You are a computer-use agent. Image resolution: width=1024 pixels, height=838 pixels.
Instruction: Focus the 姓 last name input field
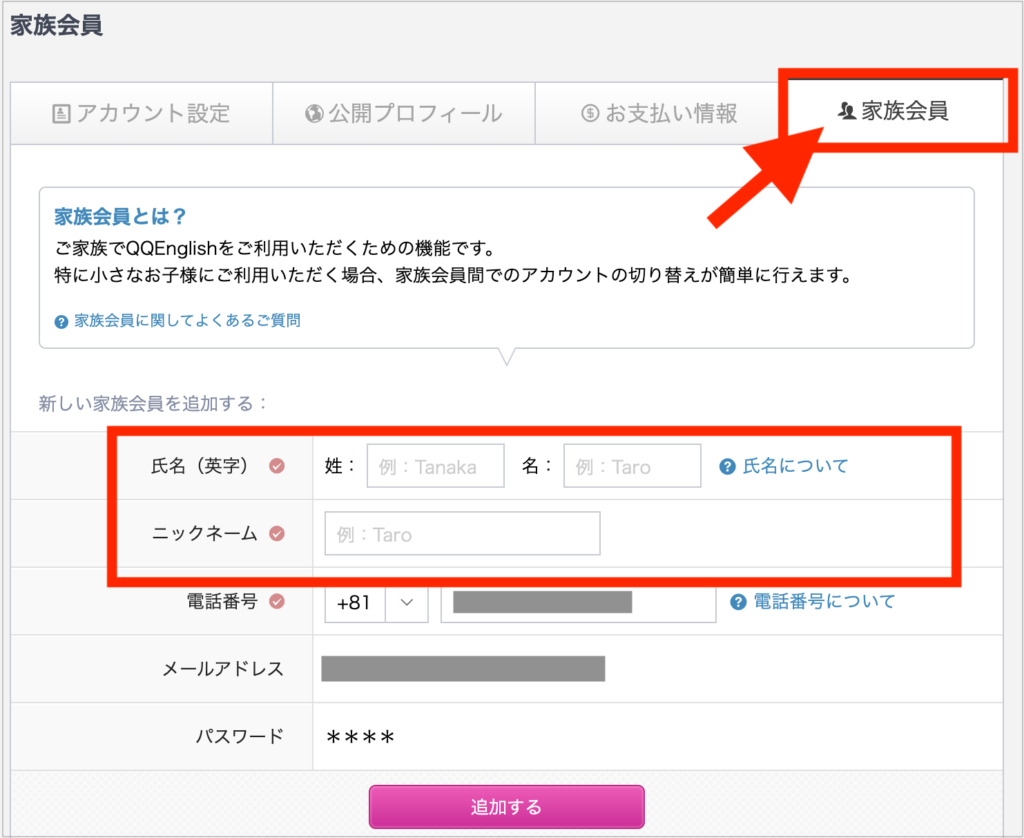(435, 467)
